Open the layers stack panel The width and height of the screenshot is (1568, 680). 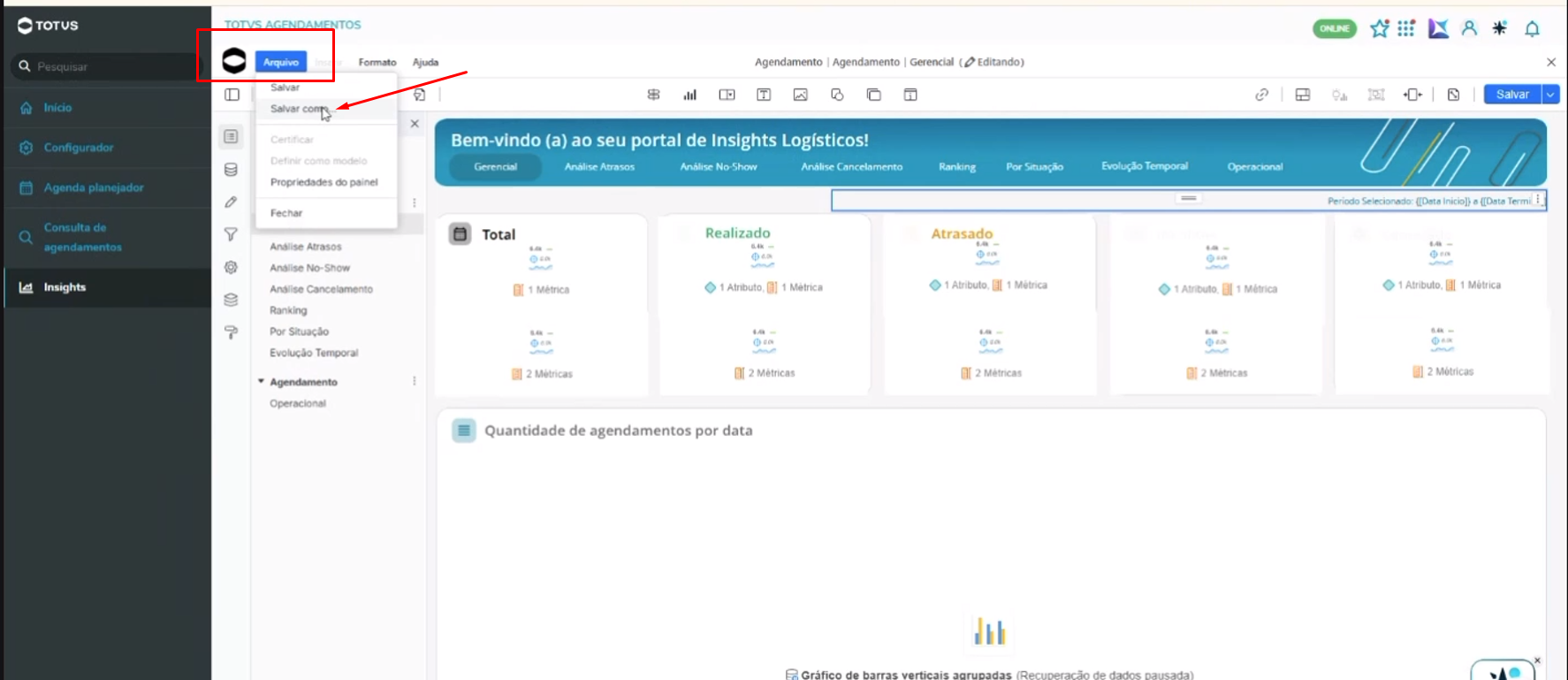pos(231,300)
